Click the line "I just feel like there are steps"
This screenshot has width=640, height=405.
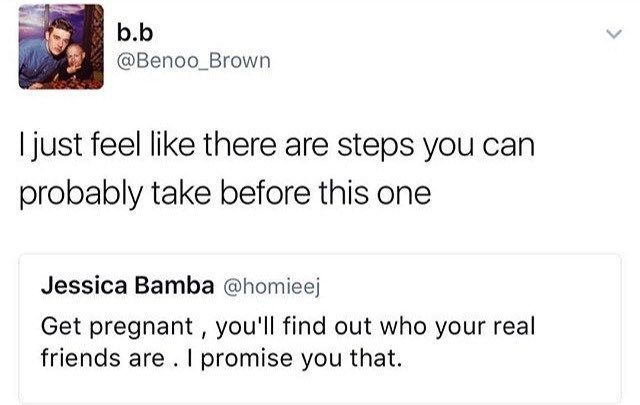click(277, 145)
